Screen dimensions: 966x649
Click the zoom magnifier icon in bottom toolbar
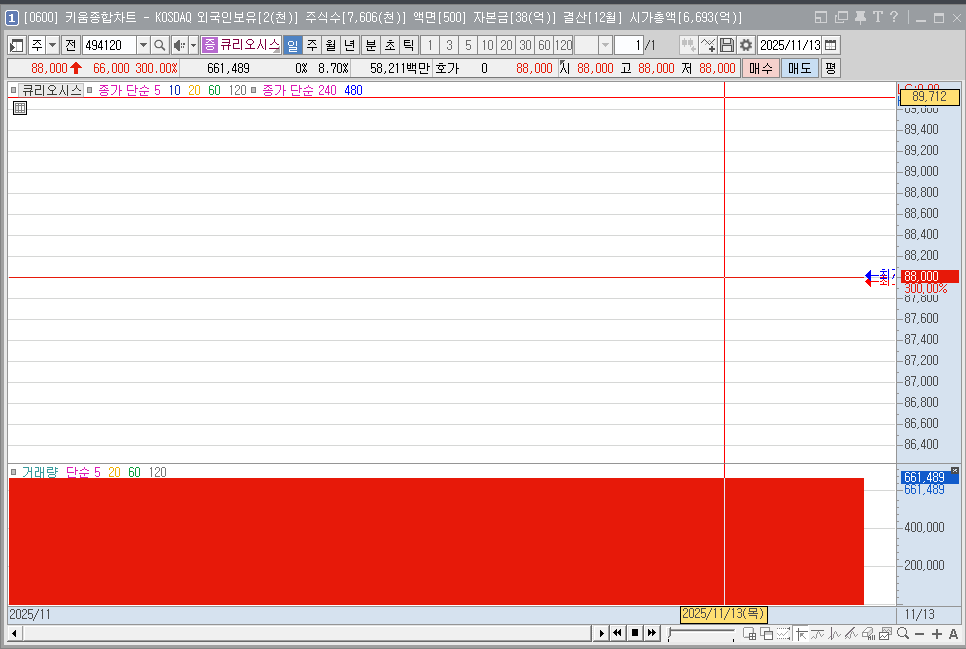click(x=903, y=634)
